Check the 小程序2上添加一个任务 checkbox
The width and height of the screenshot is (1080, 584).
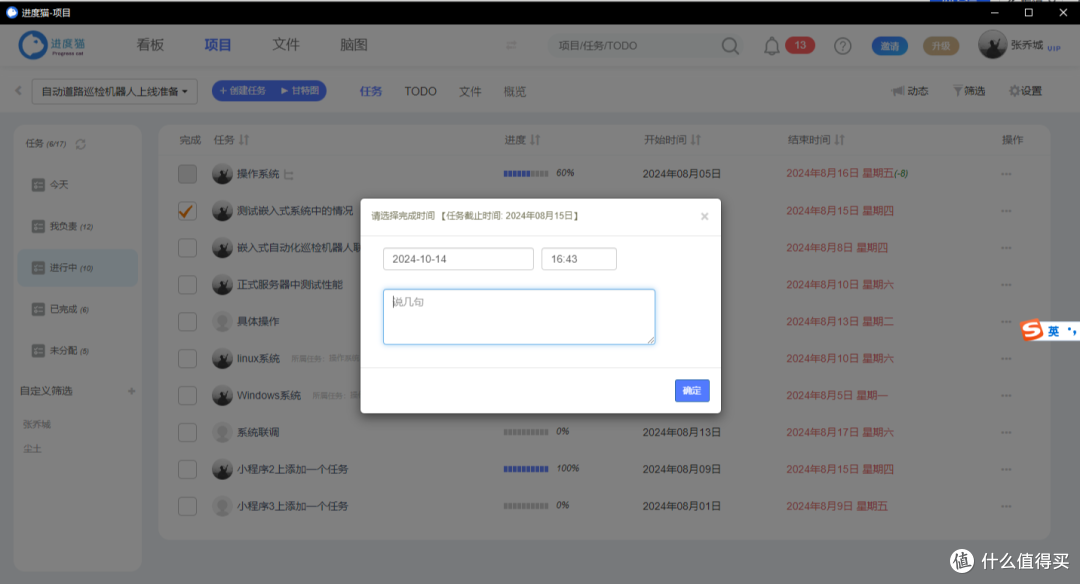pyautogui.click(x=187, y=470)
